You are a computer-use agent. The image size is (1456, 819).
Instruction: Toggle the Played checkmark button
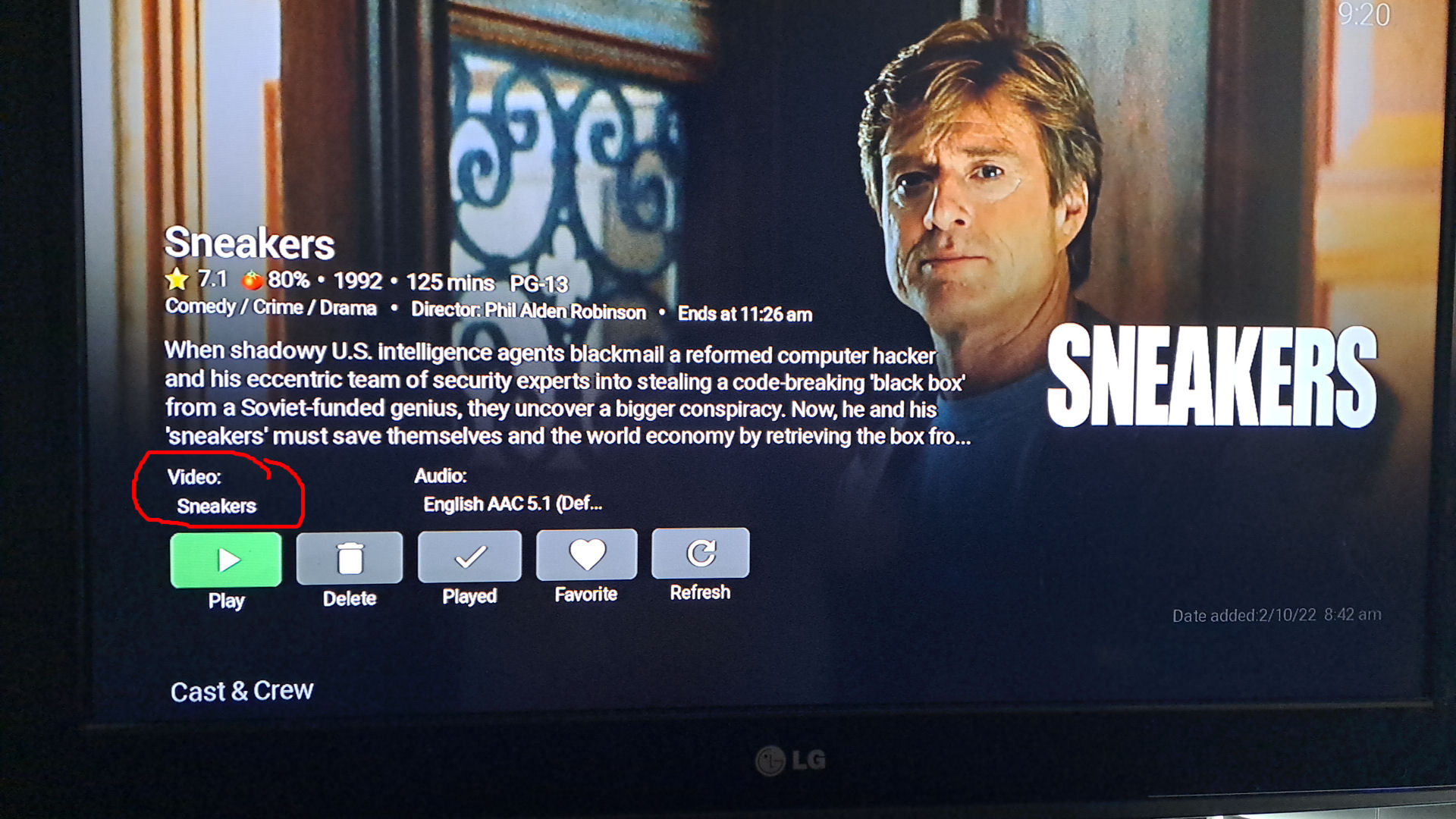point(469,557)
